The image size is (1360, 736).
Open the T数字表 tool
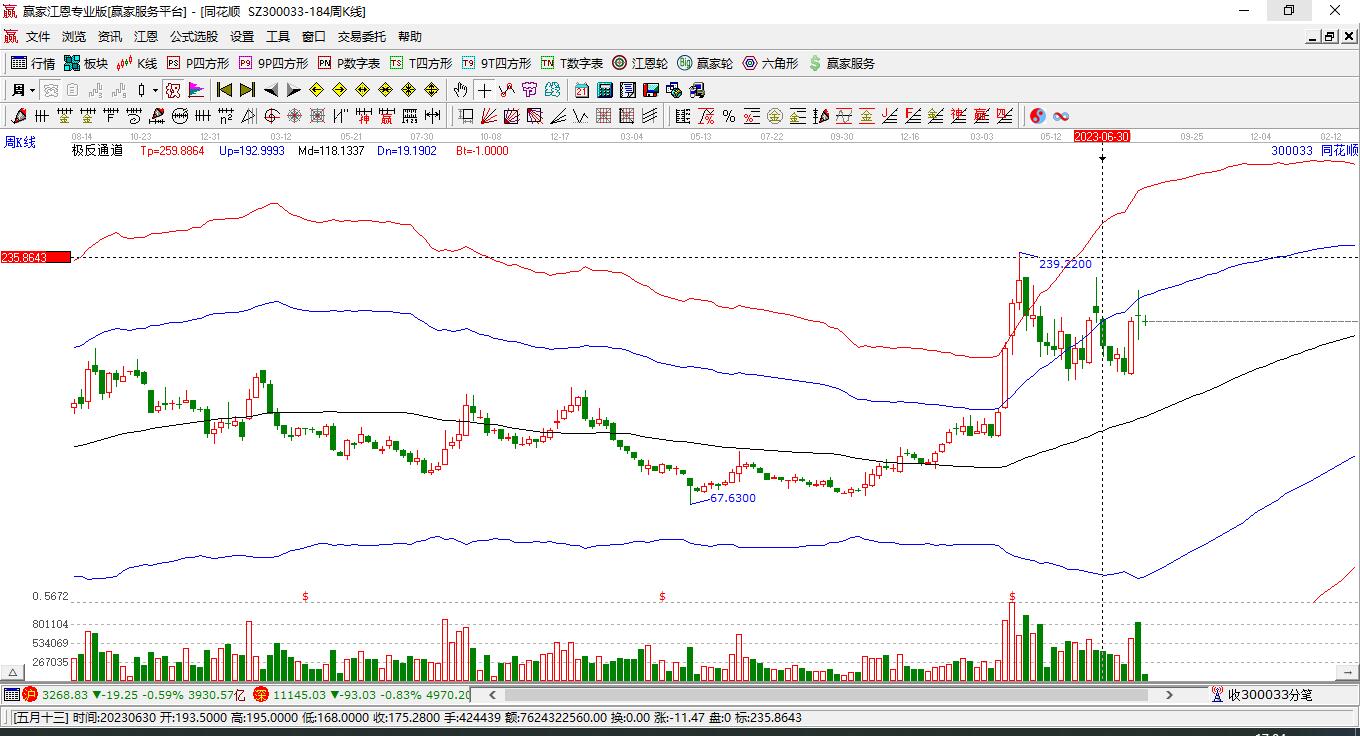click(x=572, y=63)
